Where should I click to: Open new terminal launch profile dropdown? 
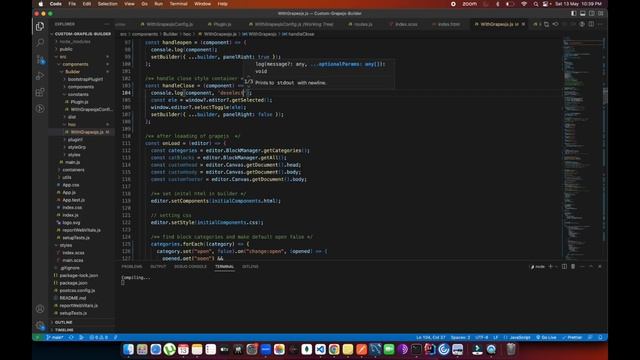pyautogui.click(x=556, y=267)
